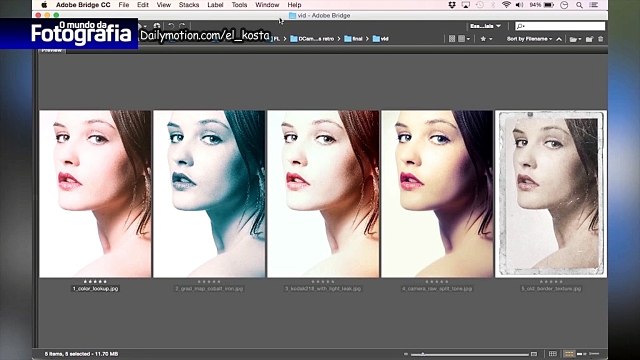
Task: Select the 1_color_lookup.jpg thumbnail
Action: point(95,194)
